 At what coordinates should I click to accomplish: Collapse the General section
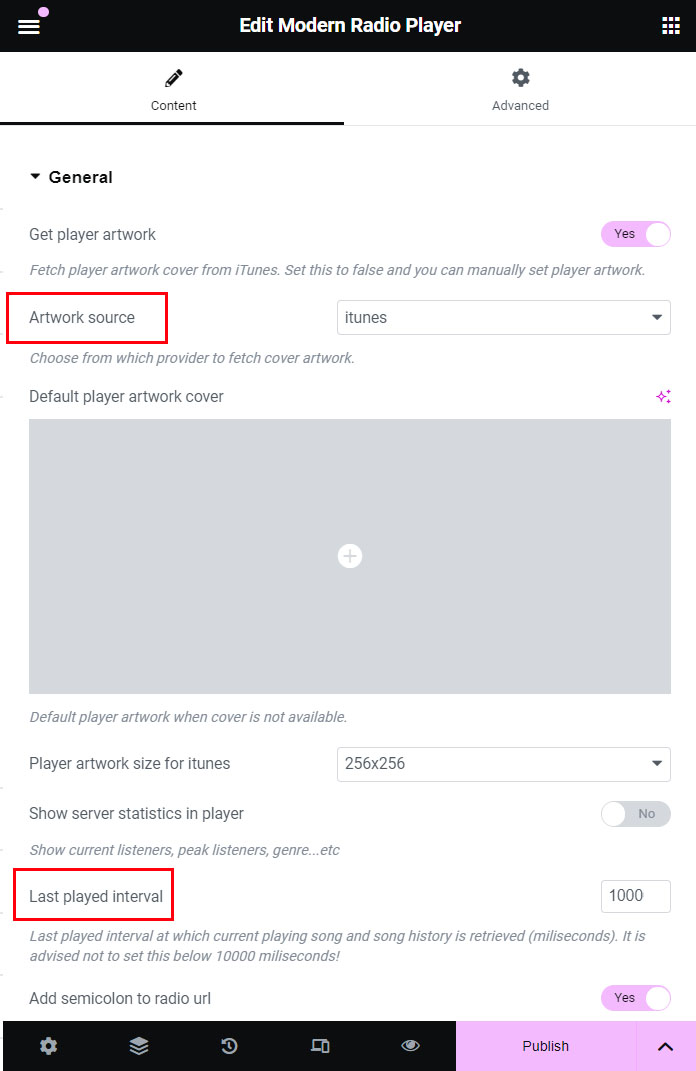pos(71,177)
